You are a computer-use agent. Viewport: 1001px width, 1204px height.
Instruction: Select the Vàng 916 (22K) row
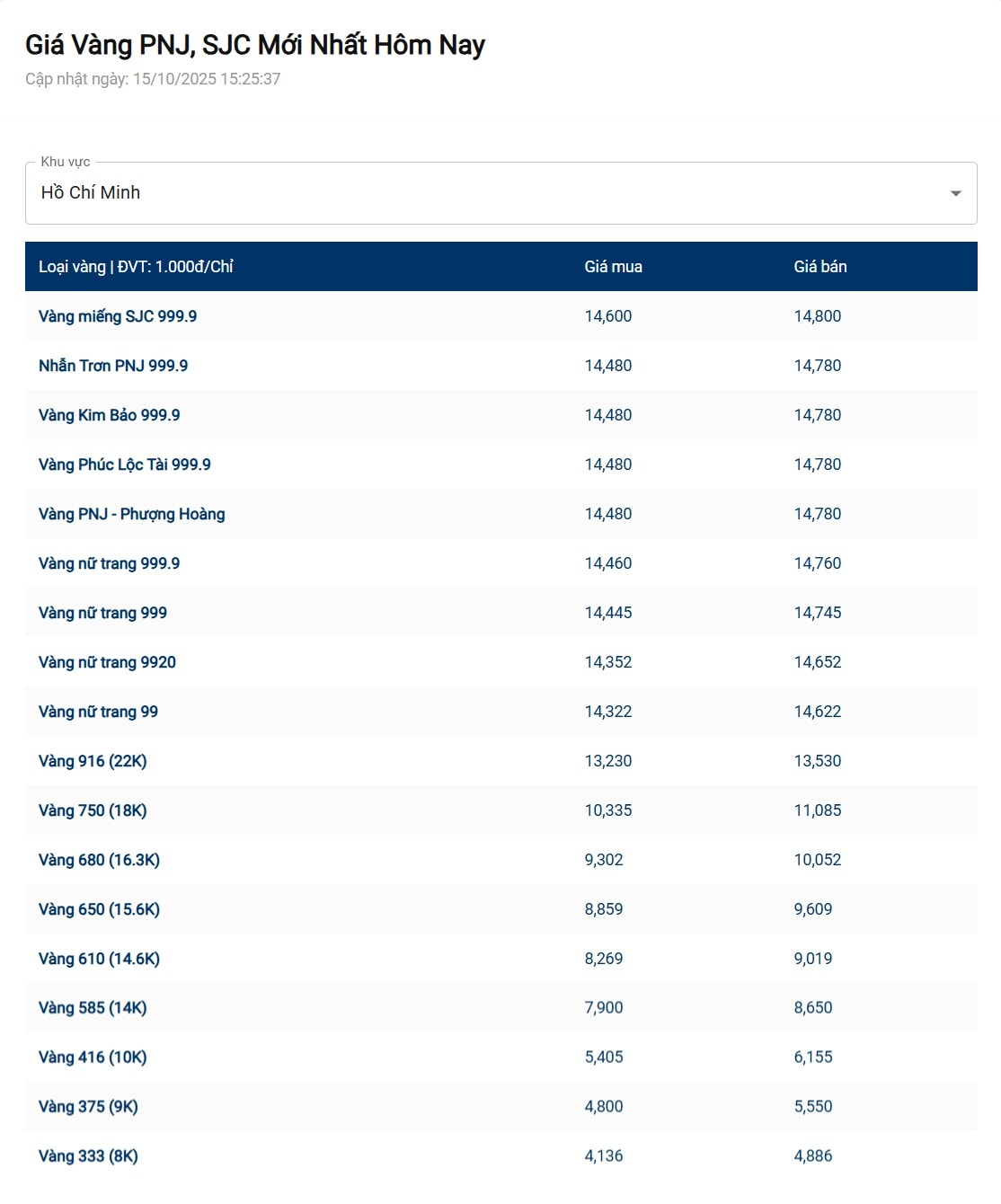coord(93,761)
